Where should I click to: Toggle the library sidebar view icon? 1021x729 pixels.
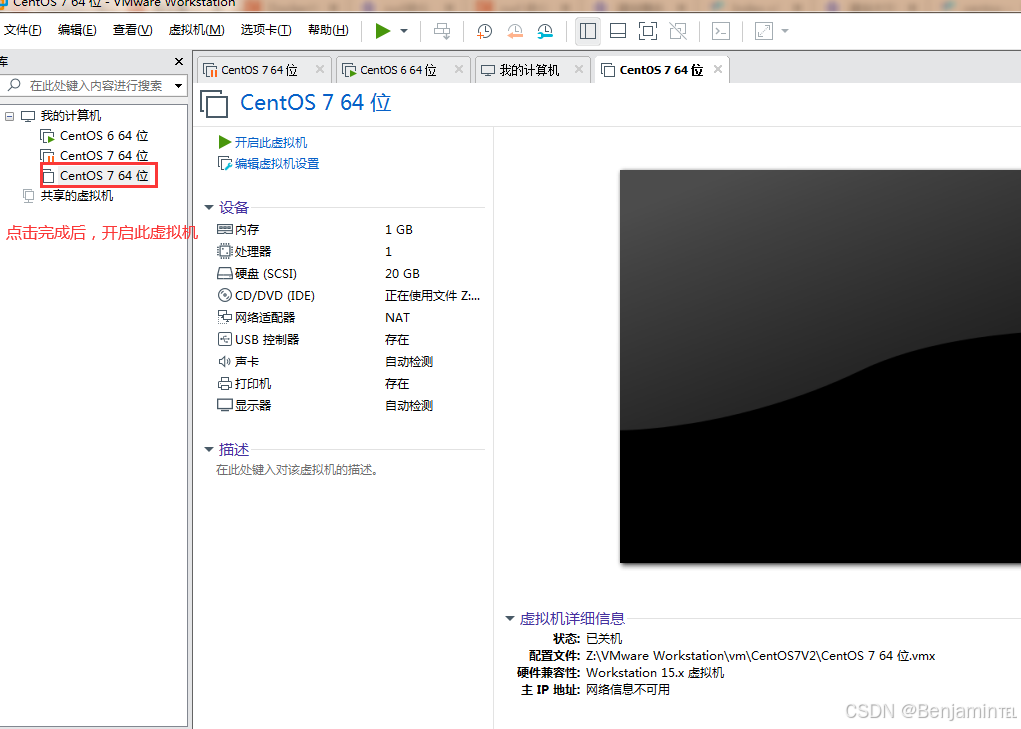click(x=587, y=31)
